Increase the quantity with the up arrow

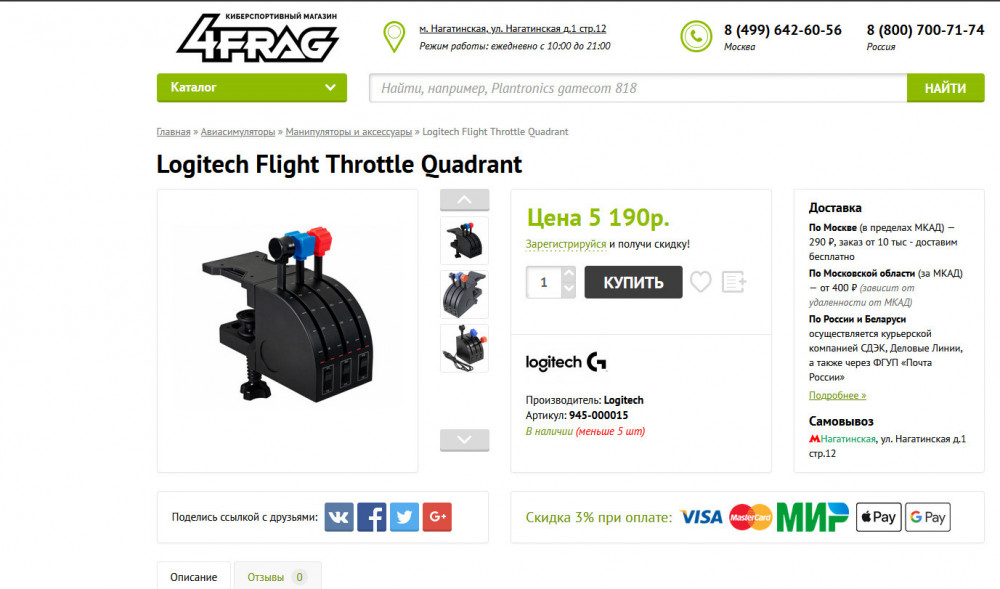(x=569, y=273)
